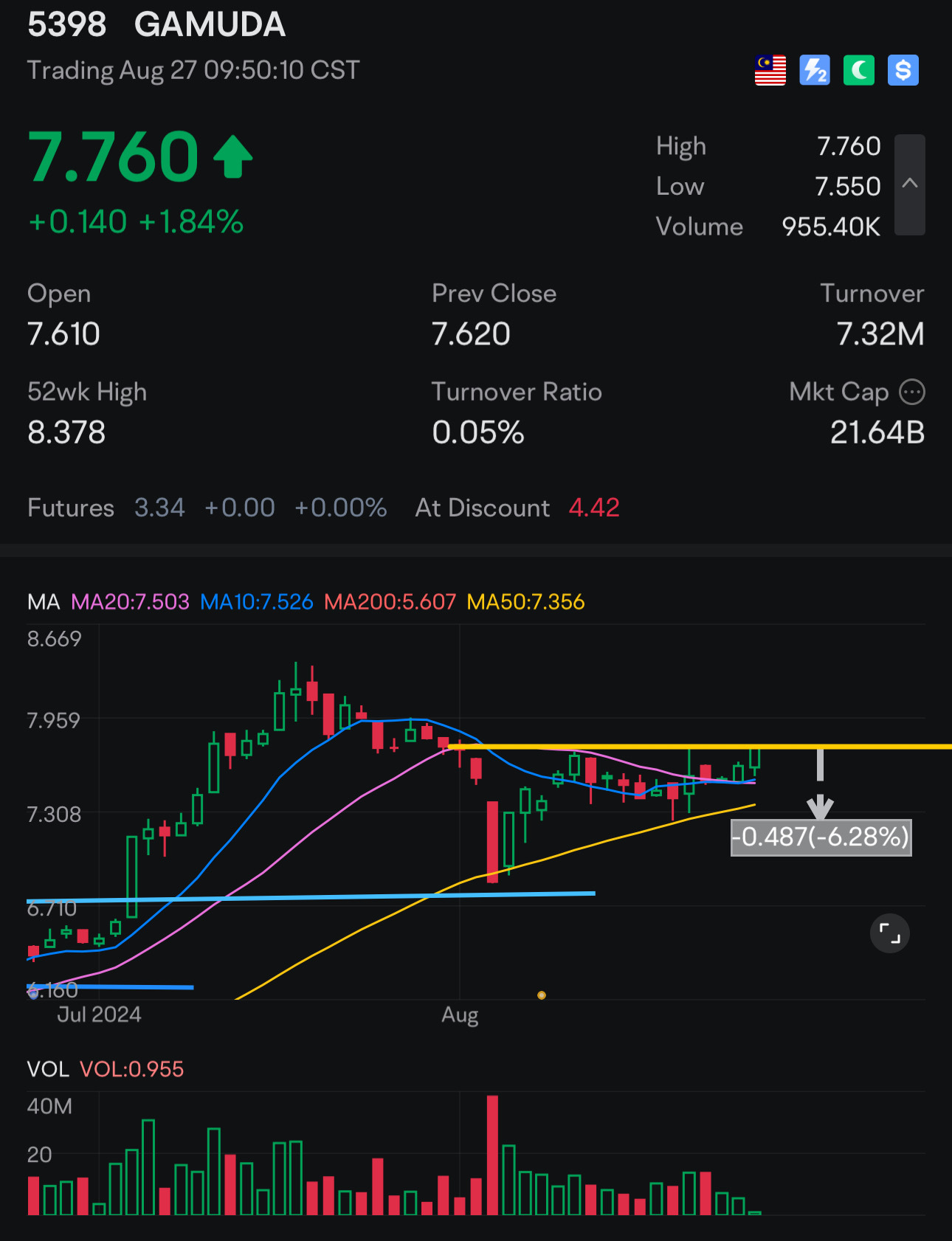Tap the green up arrow beside the price
Viewport: 952px width, 1241px height.
pos(233,156)
